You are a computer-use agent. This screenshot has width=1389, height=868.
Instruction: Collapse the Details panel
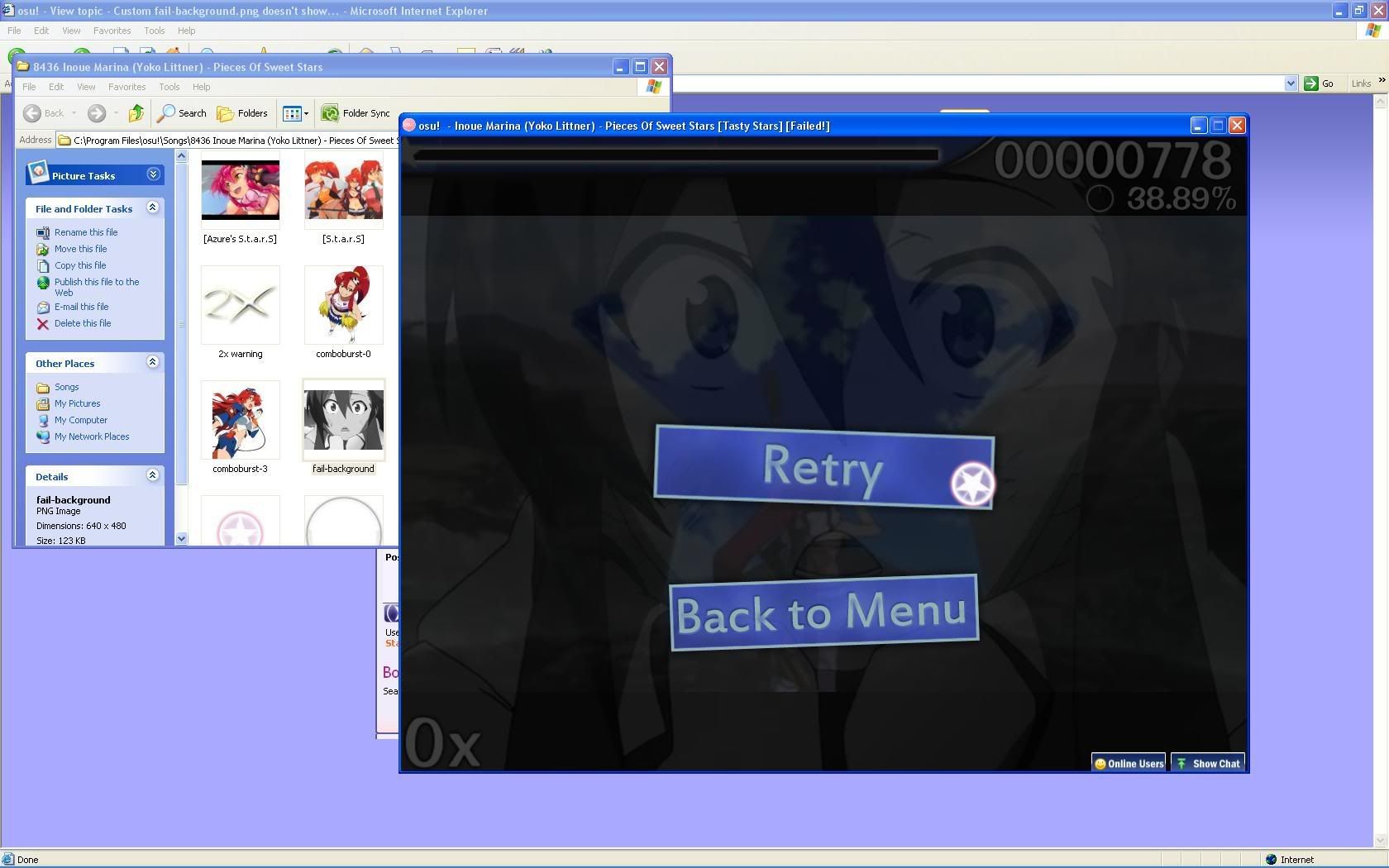click(x=152, y=475)
